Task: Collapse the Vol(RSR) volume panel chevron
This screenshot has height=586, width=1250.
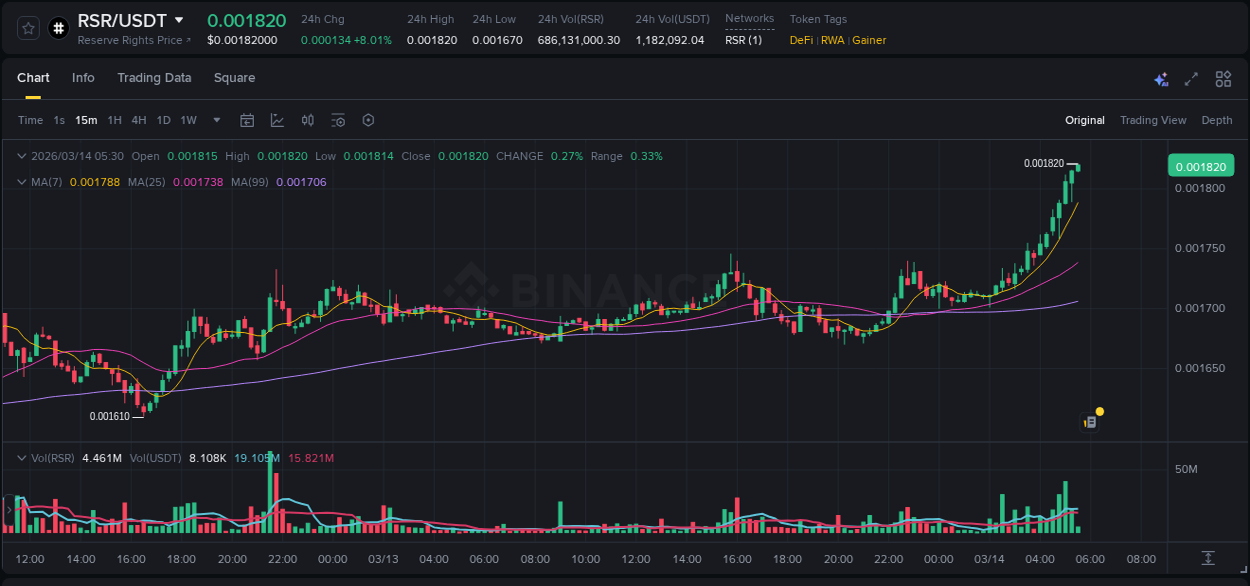Action: [21, 457]
